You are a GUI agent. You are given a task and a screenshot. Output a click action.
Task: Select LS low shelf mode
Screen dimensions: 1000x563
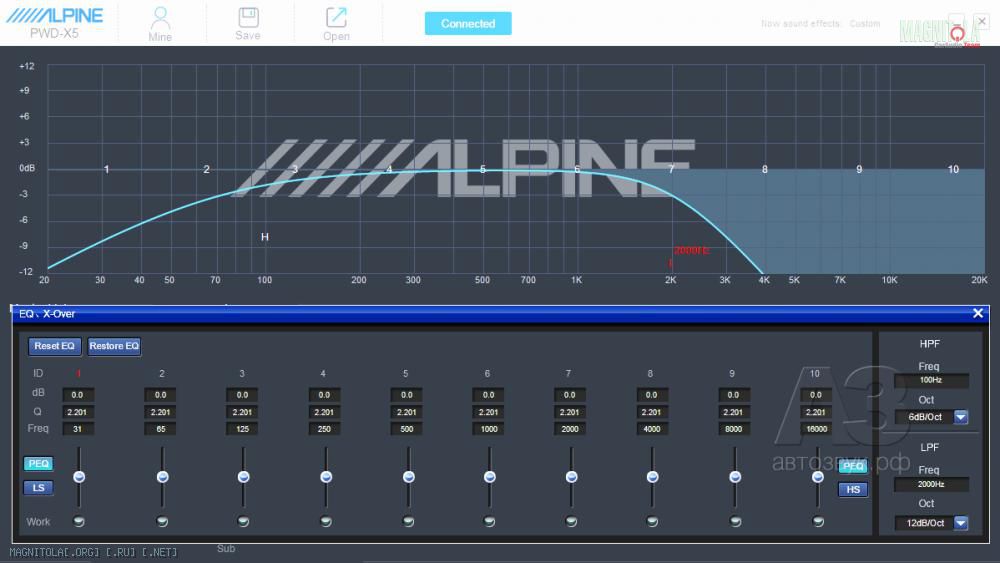coord(38,488)
